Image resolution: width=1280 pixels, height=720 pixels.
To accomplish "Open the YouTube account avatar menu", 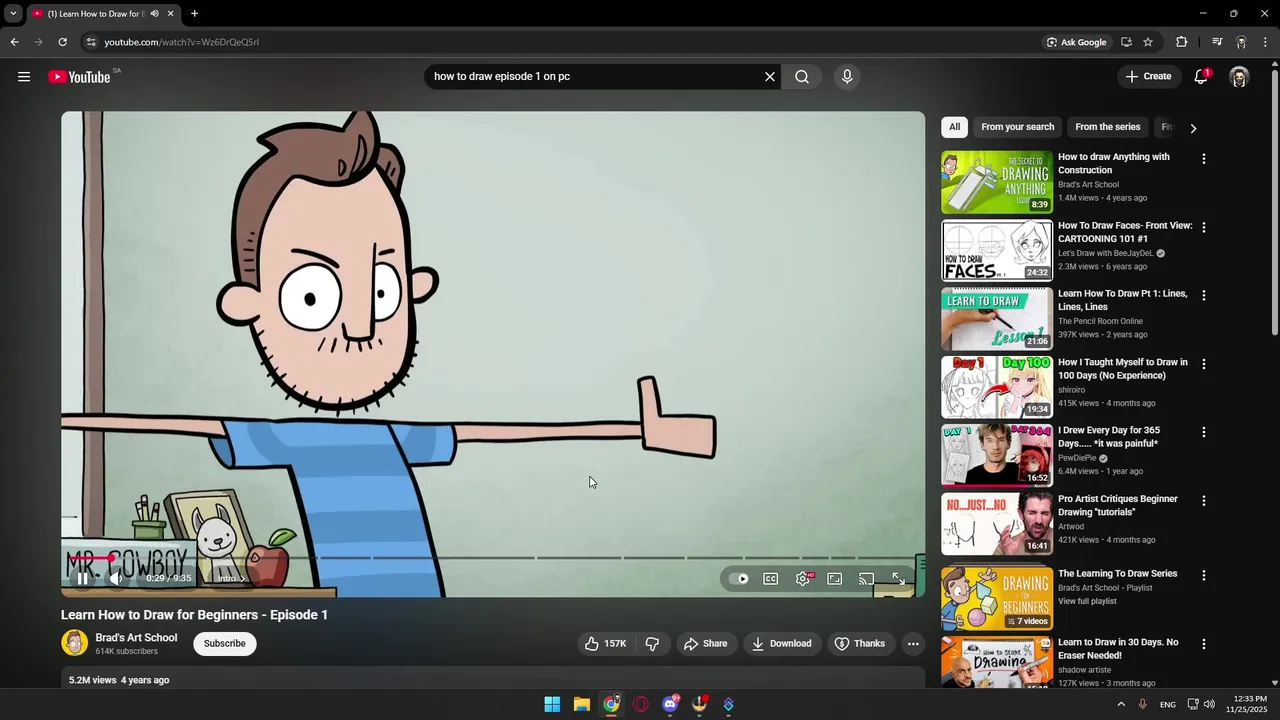I will tap(1239, 77).
